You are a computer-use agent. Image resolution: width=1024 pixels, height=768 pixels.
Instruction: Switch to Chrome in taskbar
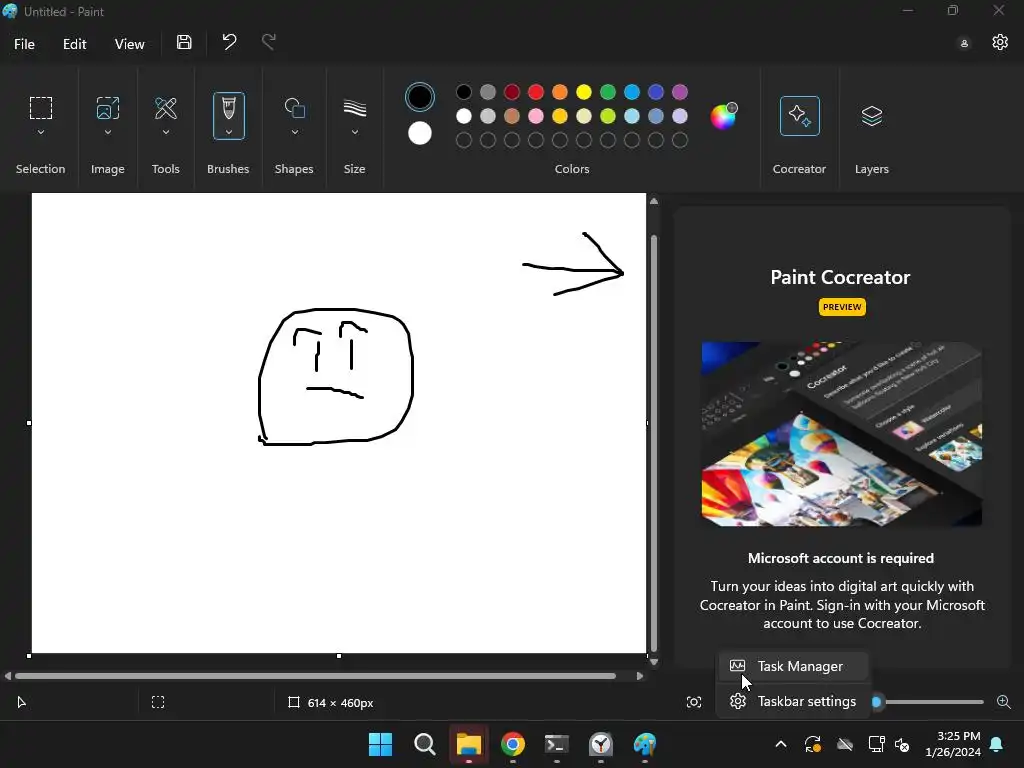[x=513, y=744]
